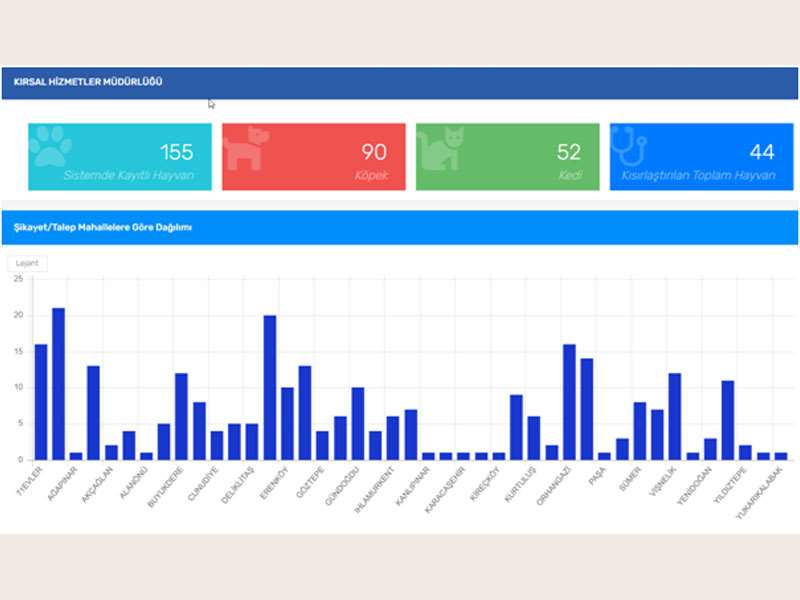
Task: Click the GÖZTEPE axis label
Action: [310, 483]
